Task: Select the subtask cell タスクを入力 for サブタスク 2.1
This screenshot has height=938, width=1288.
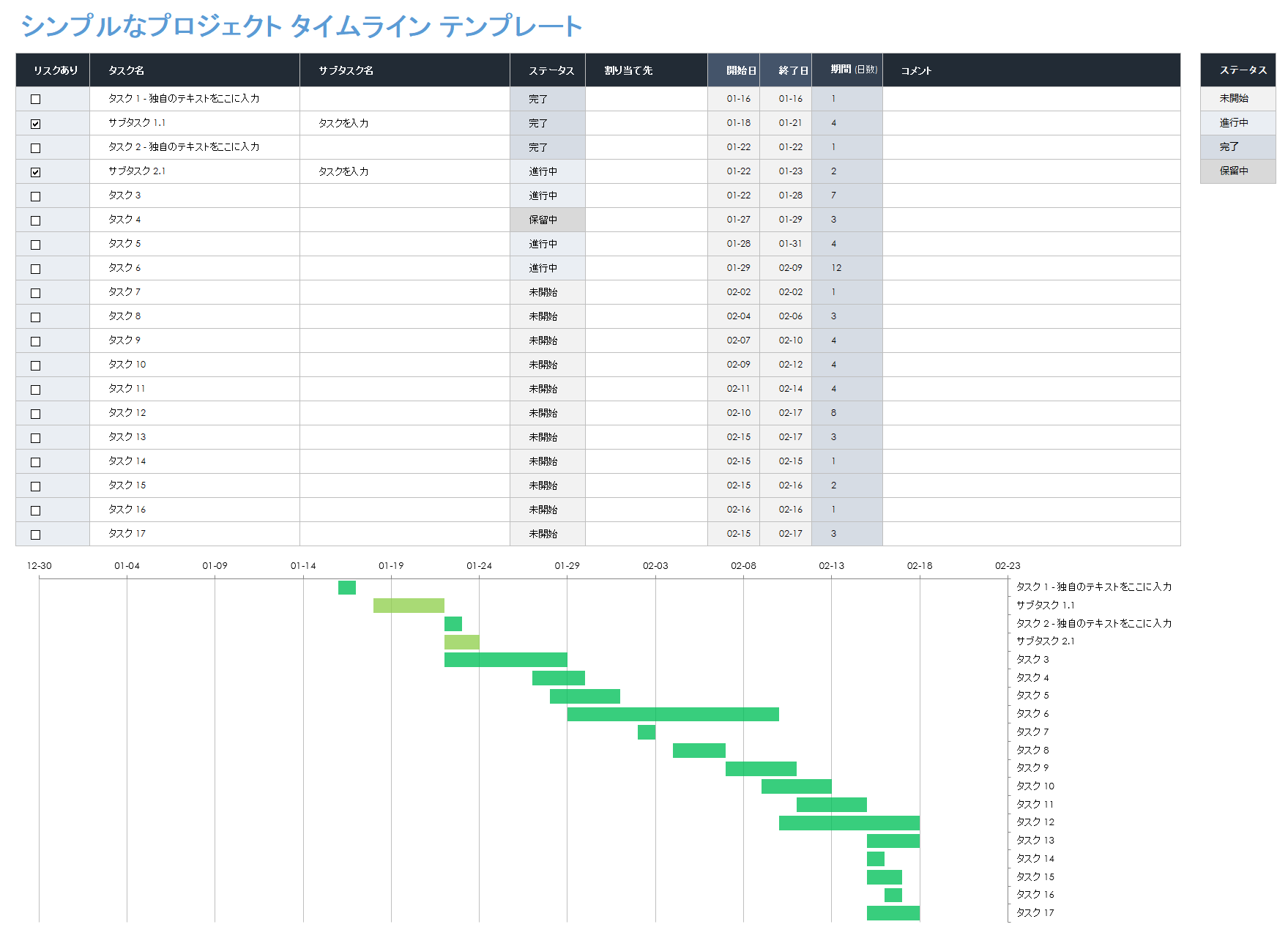Action: [x=405, y=171]
